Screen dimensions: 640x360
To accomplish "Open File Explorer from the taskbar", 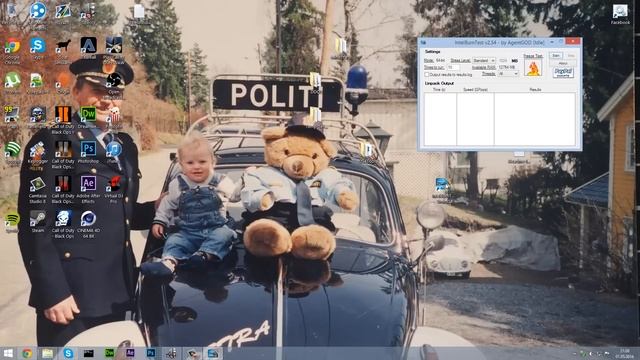I will pos(47,353).
